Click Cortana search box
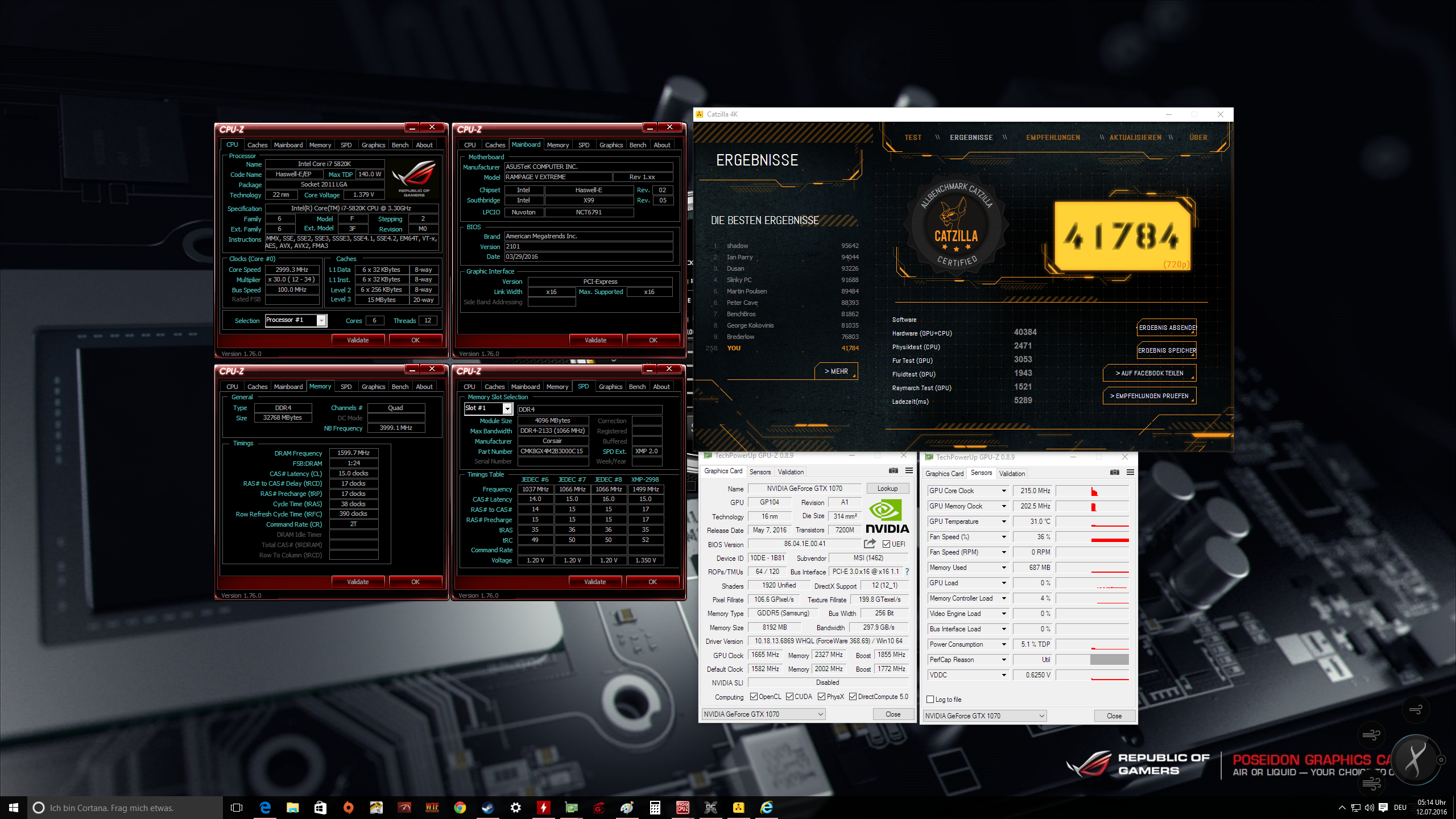1456x819 pixels. point(125,808)
